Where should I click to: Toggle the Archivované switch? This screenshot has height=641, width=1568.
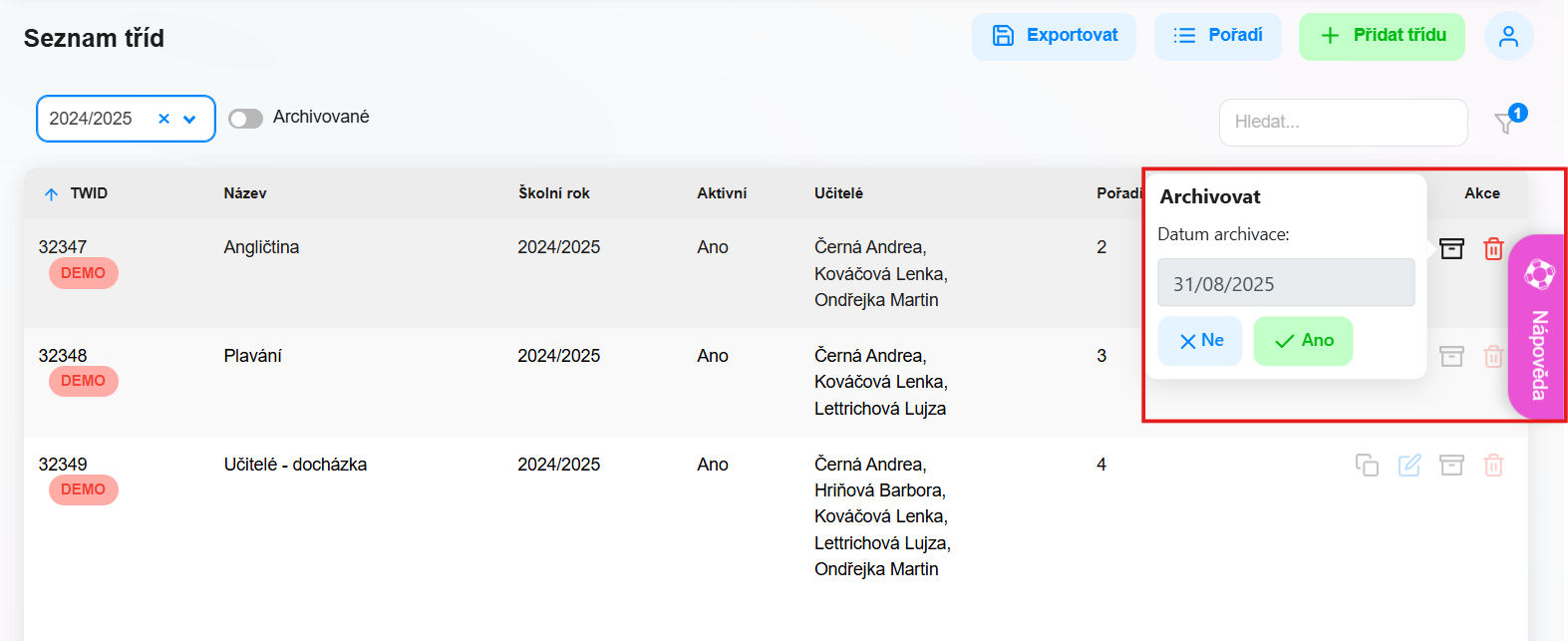245,119
